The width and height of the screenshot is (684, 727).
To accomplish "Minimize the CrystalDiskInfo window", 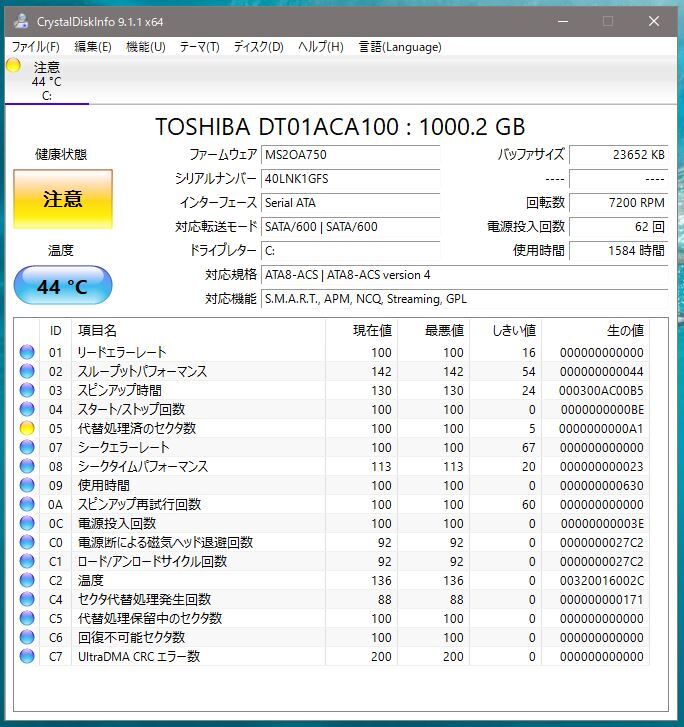I will pos(563,21).
